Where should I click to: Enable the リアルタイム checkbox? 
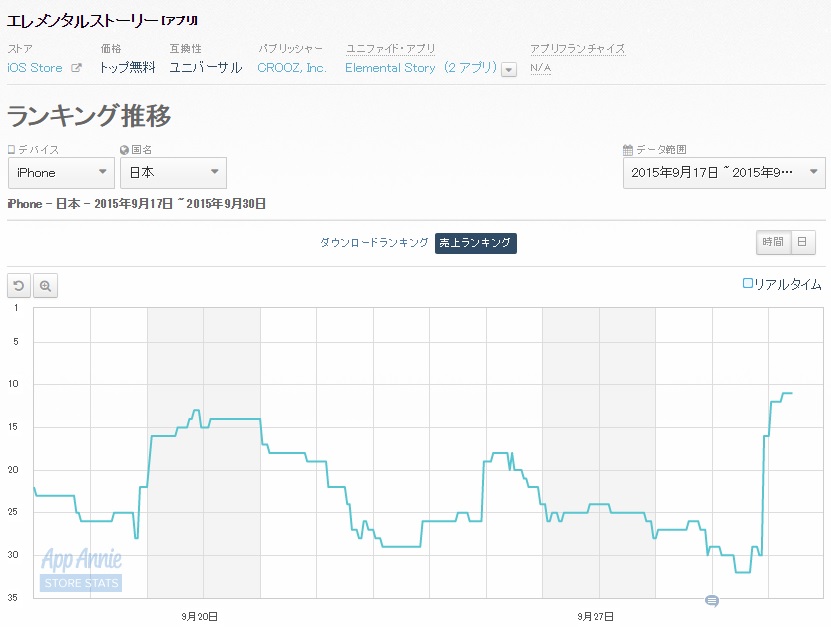click(747, 284)
